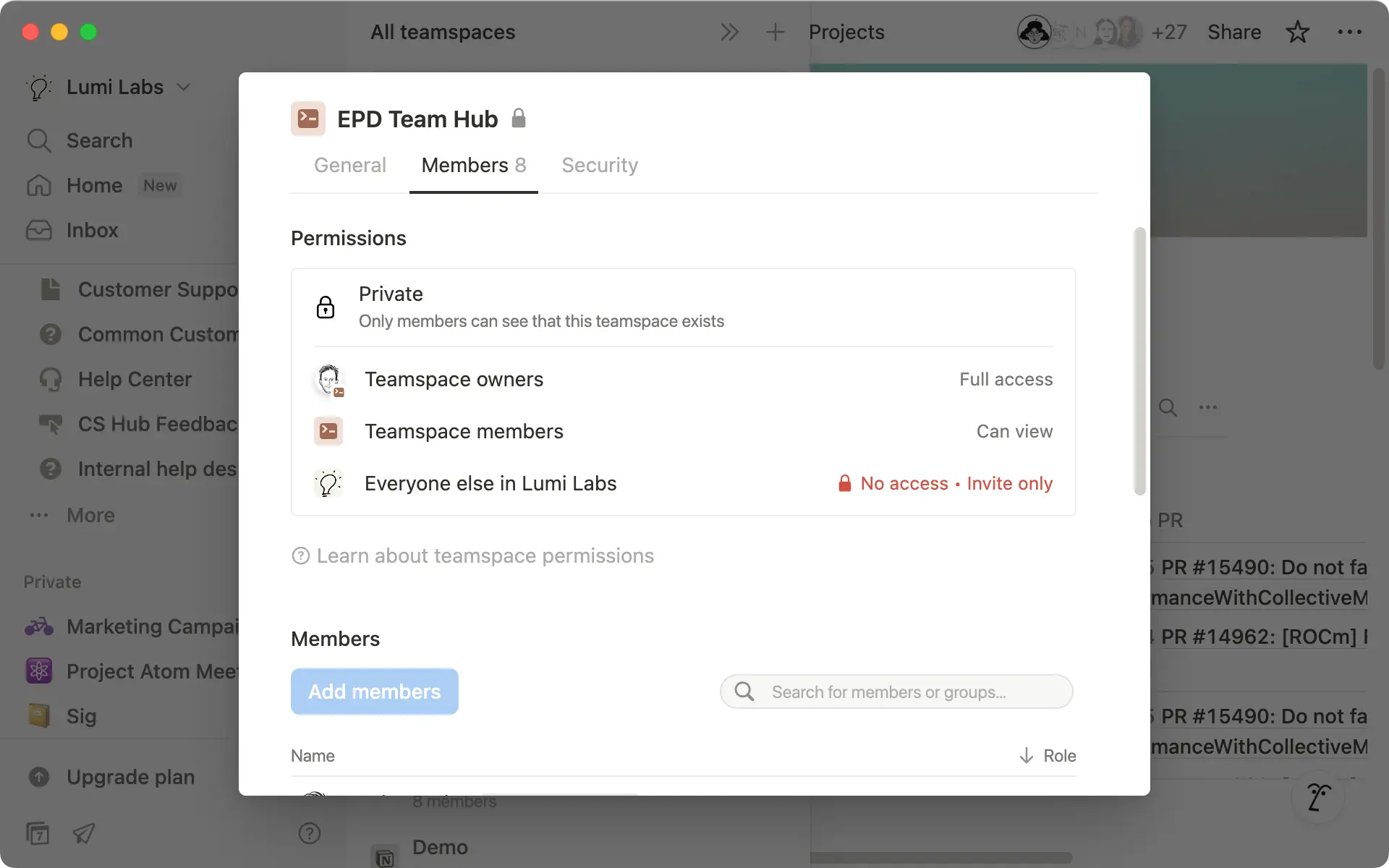Click the Add members button
The height and width of the screenshot is (868, 1389).
tap(374, 691)
